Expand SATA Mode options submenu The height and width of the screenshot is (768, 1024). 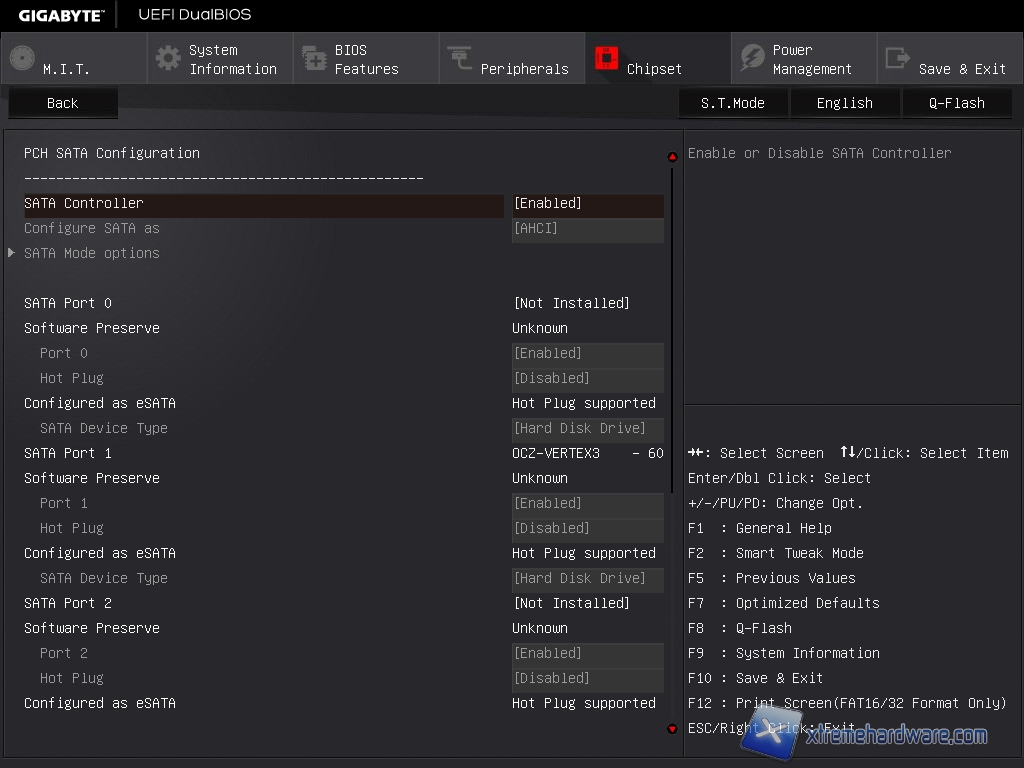coord(92,254)
